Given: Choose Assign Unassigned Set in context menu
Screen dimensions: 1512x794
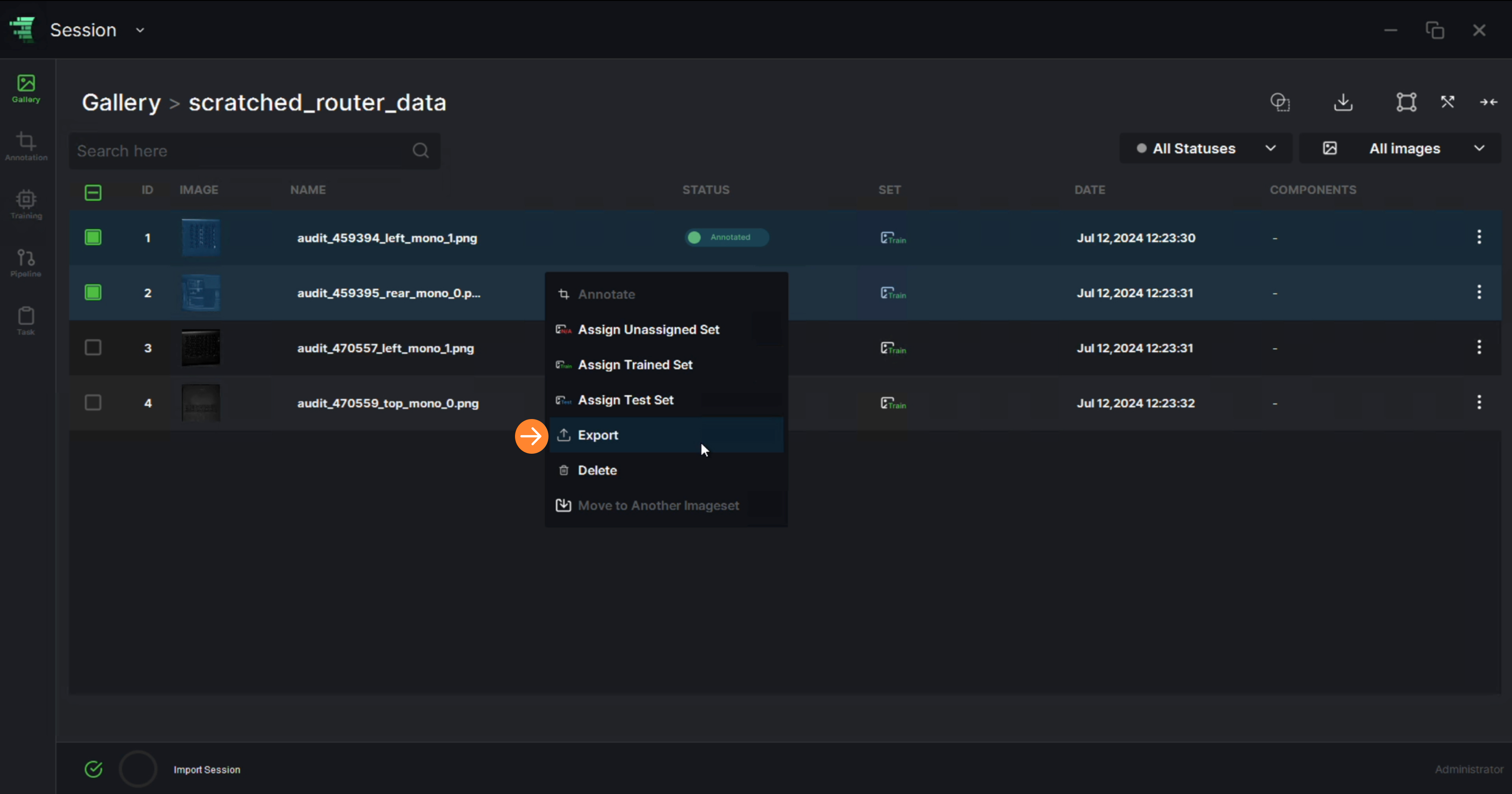Looking at the screenshot, I should [x=666, y=330].
